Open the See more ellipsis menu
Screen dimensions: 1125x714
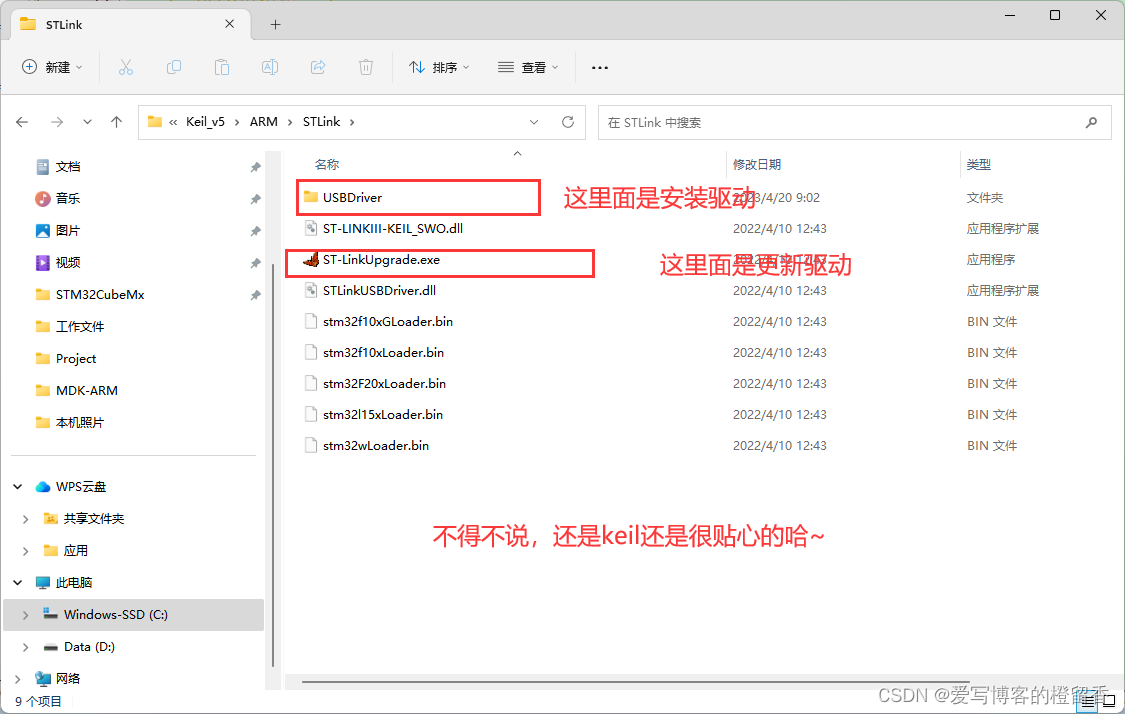point(600,67)
